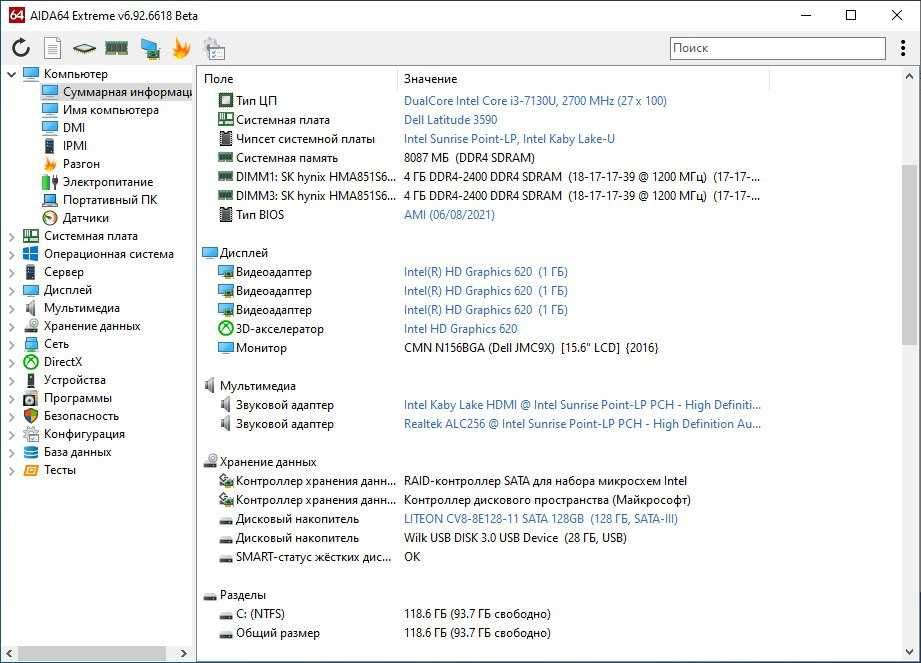Open the three-dot menu button
Image resolution: width=921 pixels, height=663 pixels.
903,48
